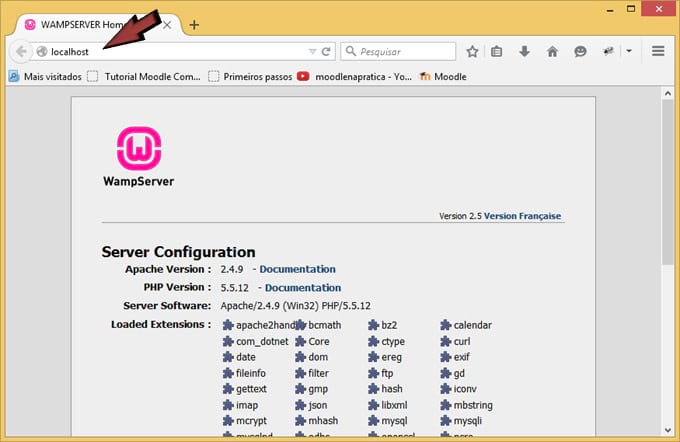Open Primeiros passos bookmark

click(x=250, y=77)
